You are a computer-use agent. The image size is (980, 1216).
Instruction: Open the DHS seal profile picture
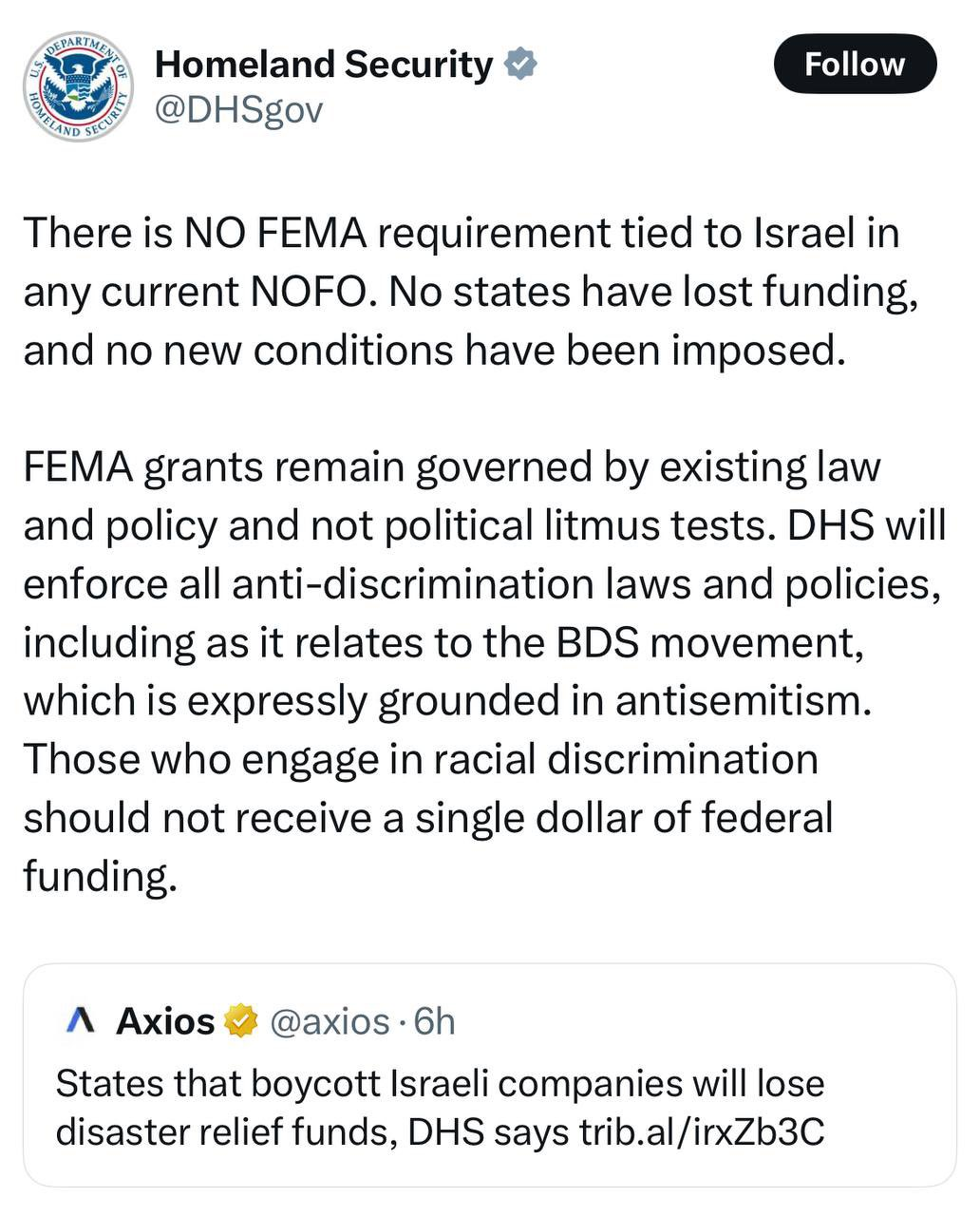point(78,86)
